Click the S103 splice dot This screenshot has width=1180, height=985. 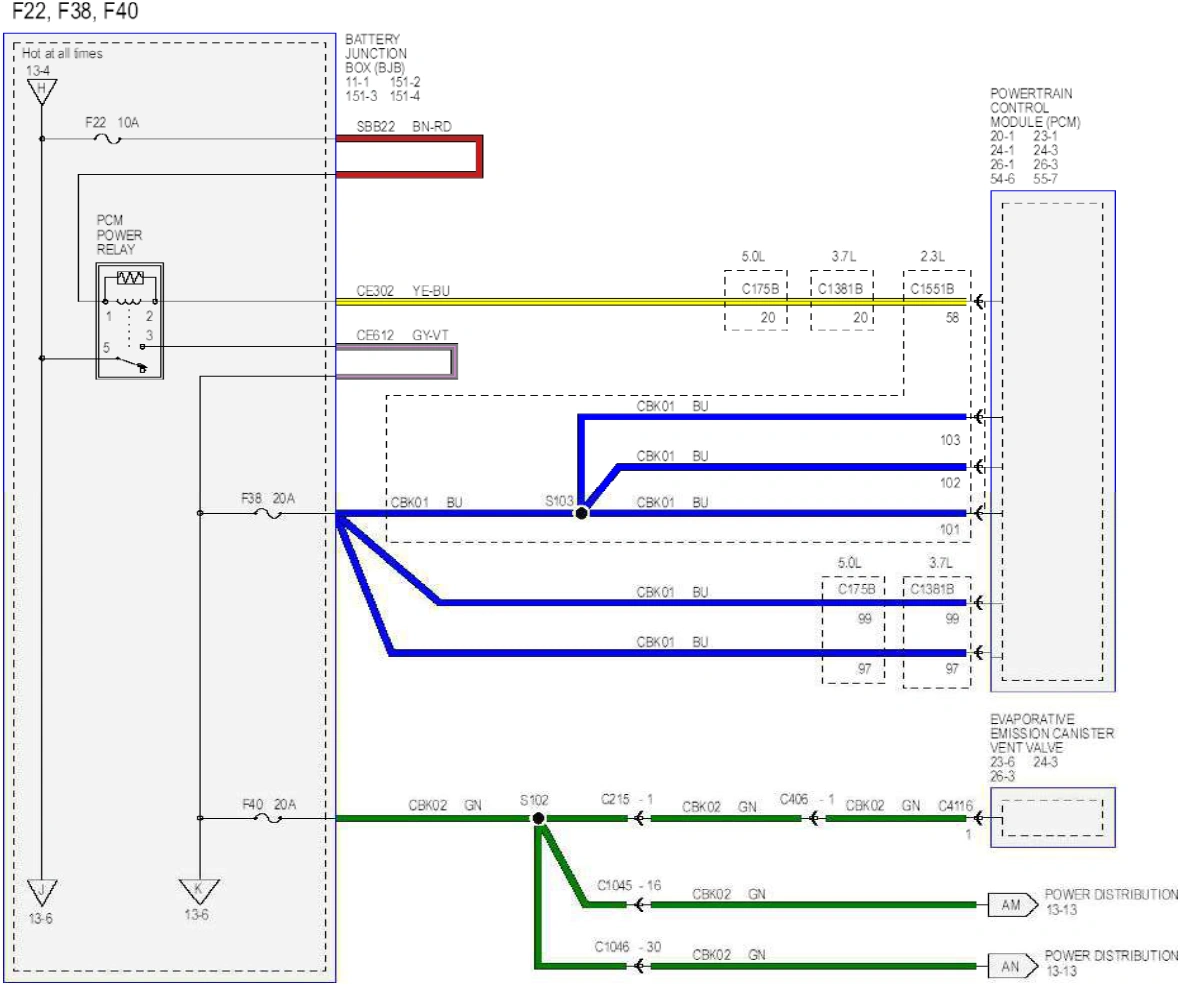(x=581, y=513)
